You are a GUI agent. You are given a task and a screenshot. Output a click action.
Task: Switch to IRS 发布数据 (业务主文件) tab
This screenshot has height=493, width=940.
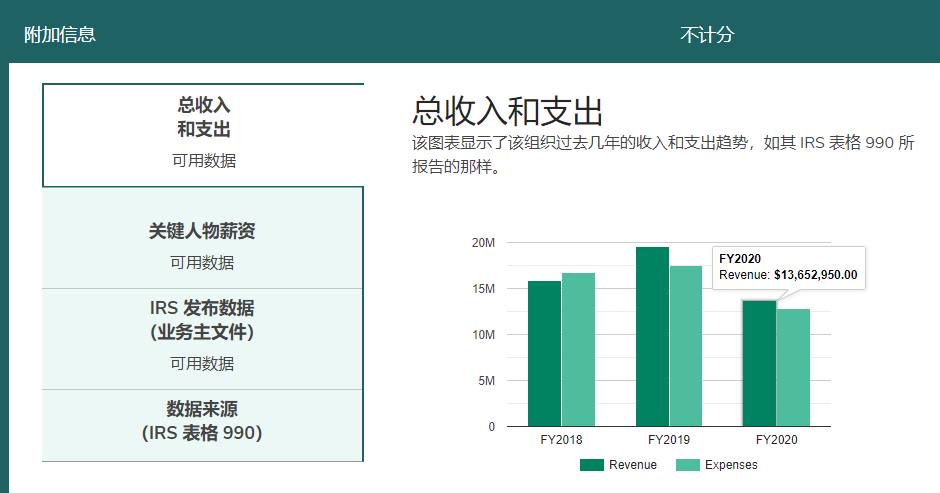point(202,334)
